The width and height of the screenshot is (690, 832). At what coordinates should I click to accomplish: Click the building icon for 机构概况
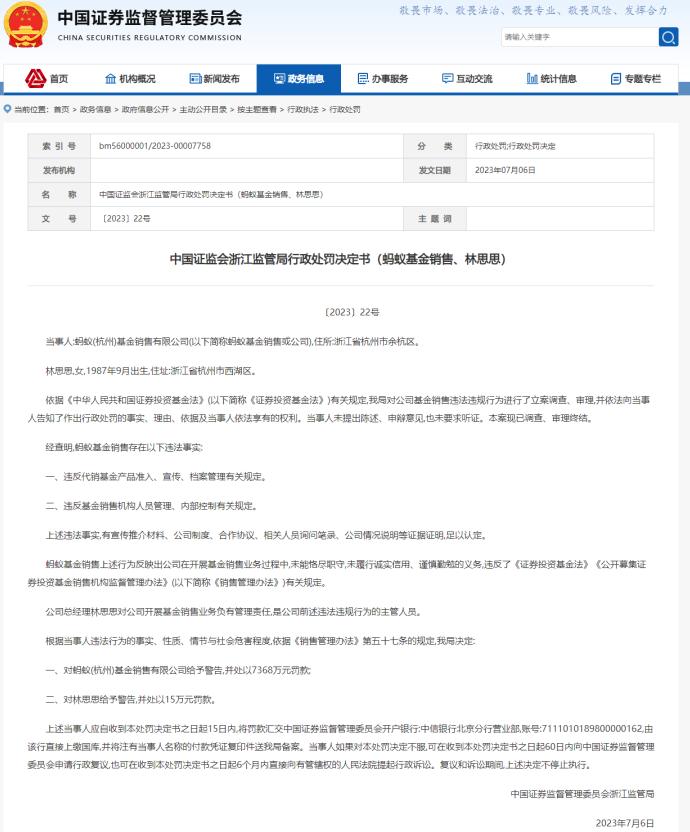[110, 79]
